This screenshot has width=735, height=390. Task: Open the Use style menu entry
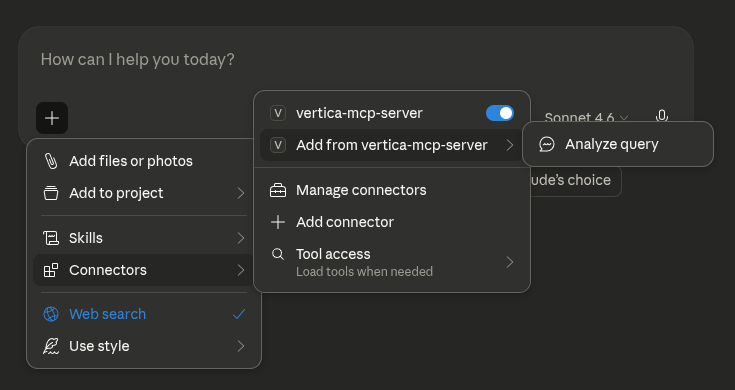(x=144, y=346)
